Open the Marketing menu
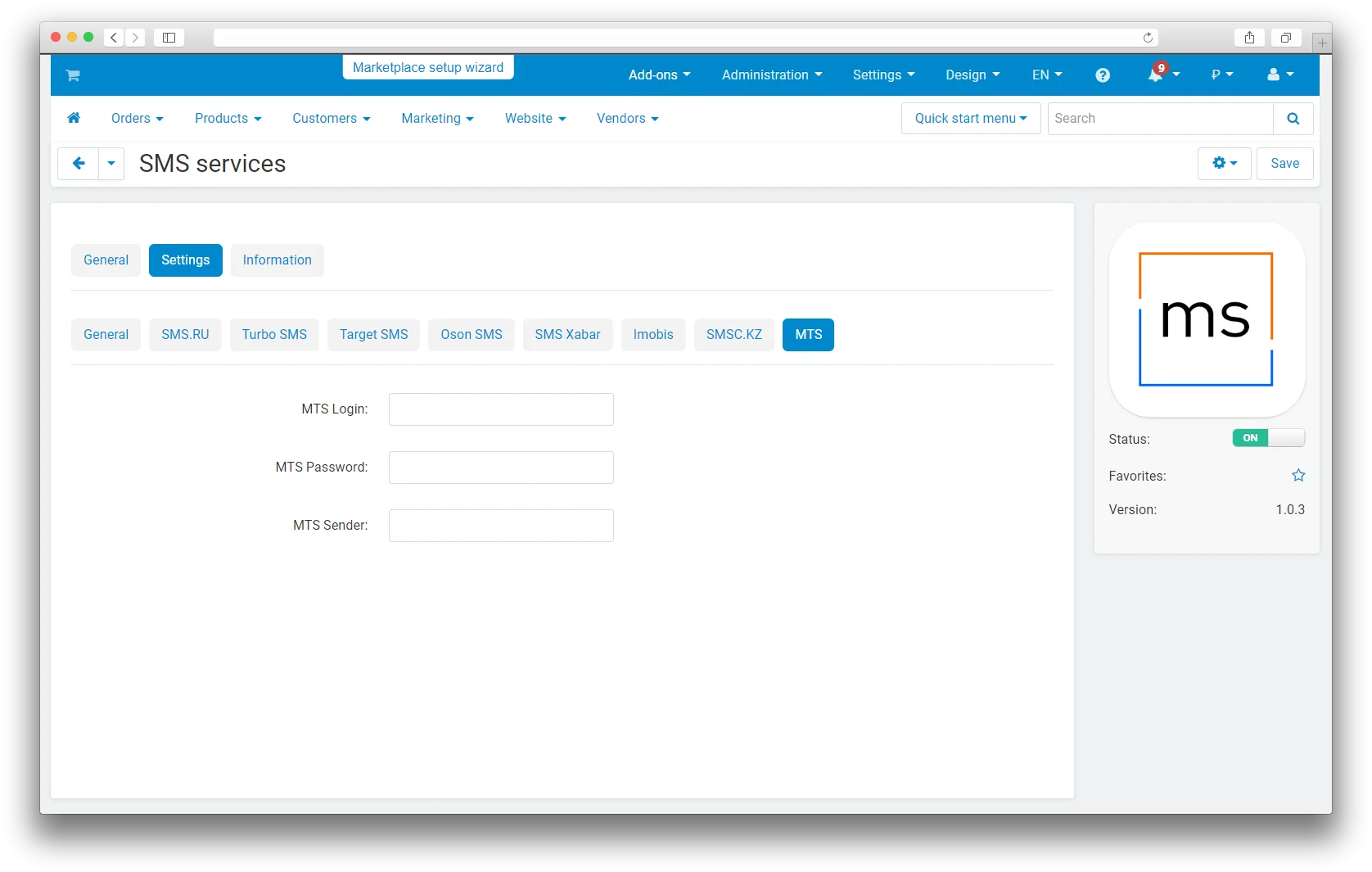The width and height of the screenshot is (1372, 872). tap(438, 119)
